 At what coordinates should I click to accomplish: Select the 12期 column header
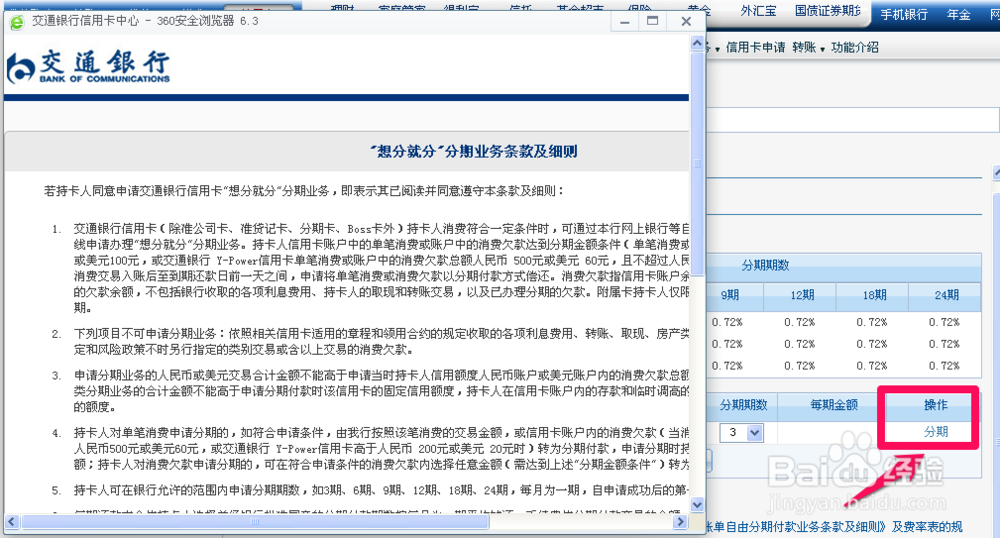802,294
